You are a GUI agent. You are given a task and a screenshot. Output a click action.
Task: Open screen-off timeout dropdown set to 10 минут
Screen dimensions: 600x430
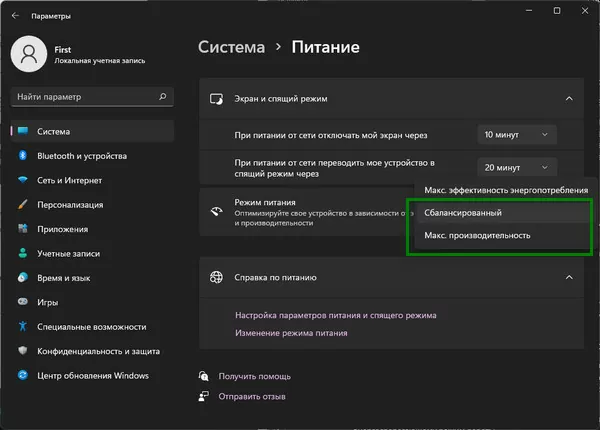(516, 134)
